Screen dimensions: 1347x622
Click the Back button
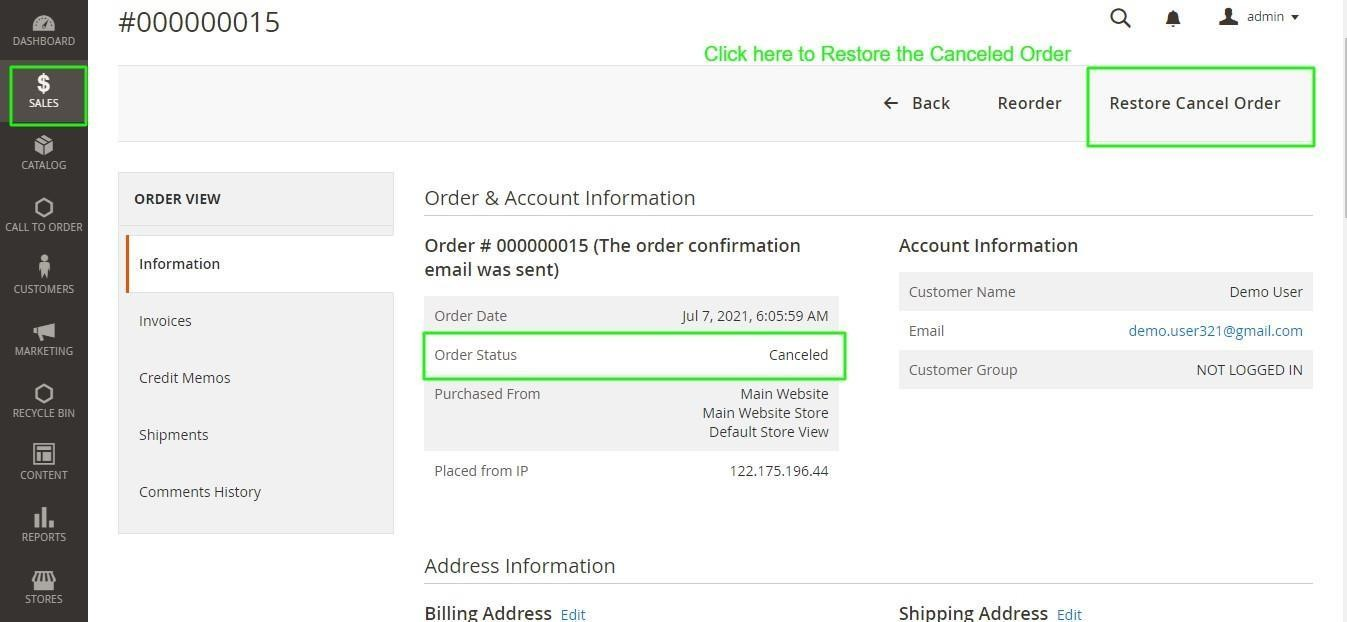click(917, 103)
